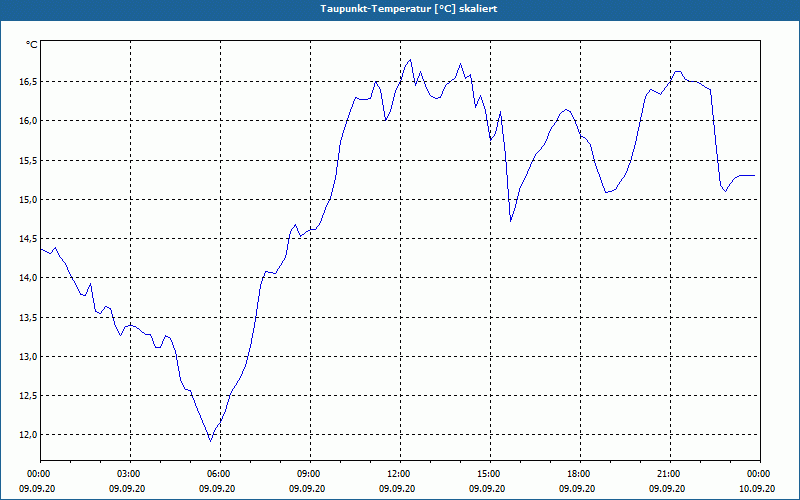Click the 06:00 time axis label
This screenshot has height=500, width=800.
(220, 474)
